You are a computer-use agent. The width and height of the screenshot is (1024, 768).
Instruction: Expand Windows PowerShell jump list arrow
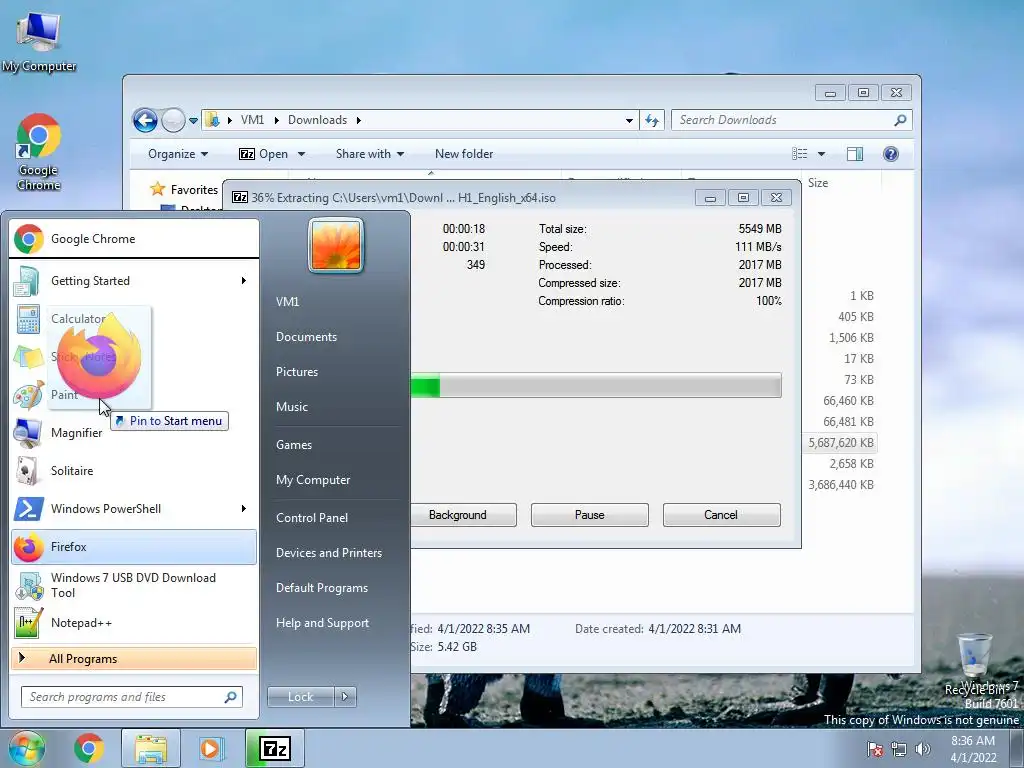(244, 509)
